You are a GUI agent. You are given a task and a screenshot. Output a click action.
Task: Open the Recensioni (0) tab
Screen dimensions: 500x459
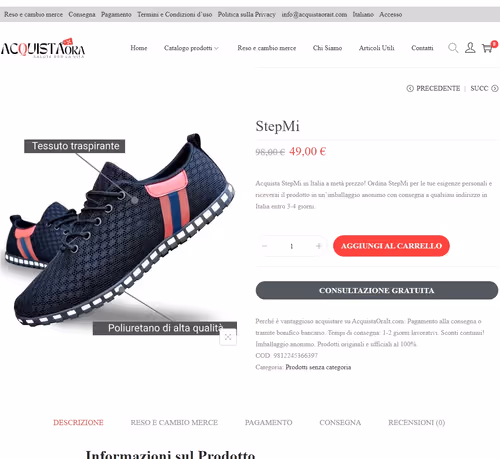[416, 422]
